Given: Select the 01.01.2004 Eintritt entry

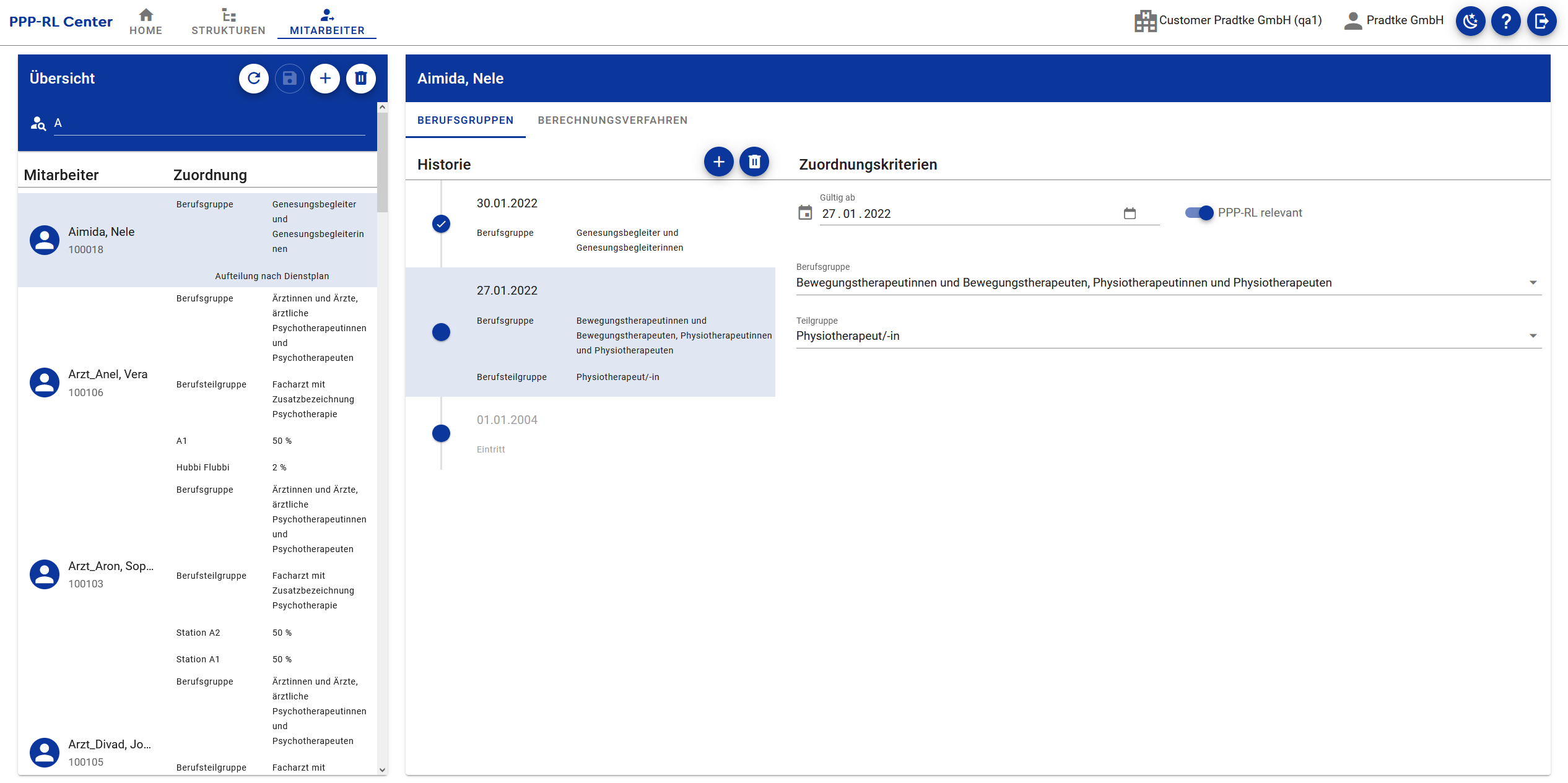Looking at the screenshot, I should tap(590, 434).
